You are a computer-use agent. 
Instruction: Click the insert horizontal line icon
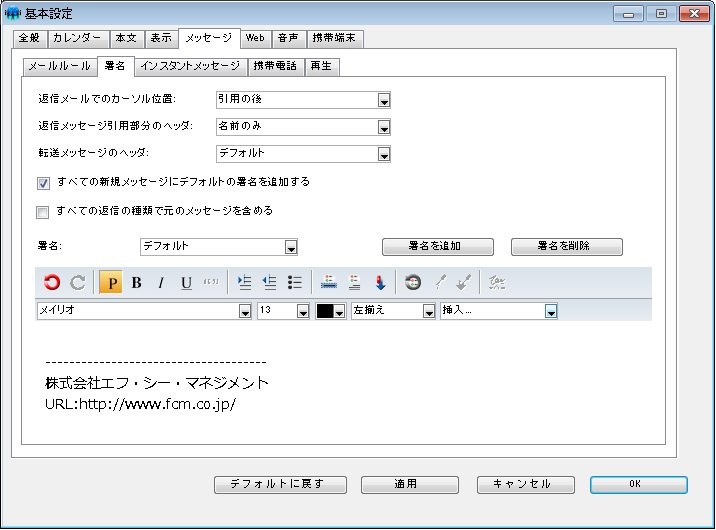[329, 282]
